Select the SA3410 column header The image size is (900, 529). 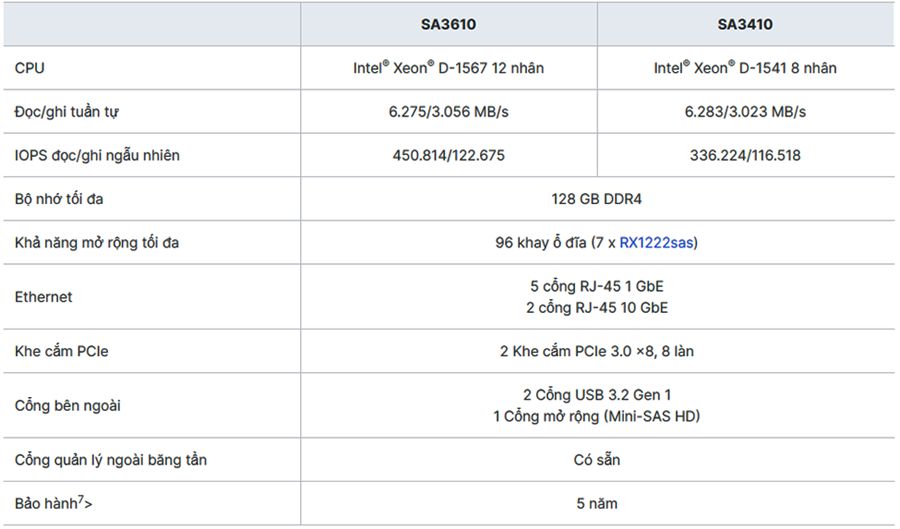pyautogui.click(x=745, y=24)
